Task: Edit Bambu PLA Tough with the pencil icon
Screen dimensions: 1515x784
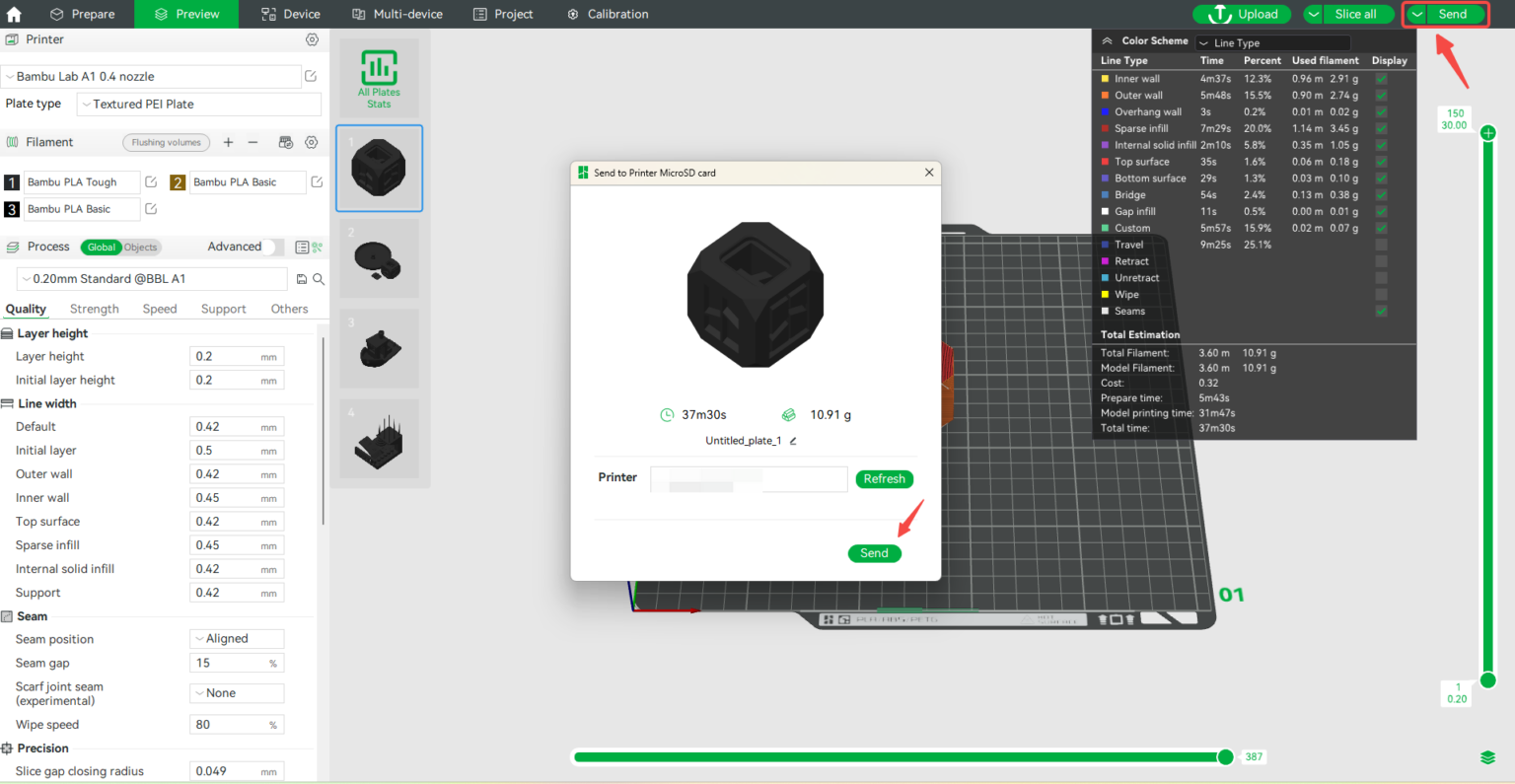Action: tap(150, 181)
